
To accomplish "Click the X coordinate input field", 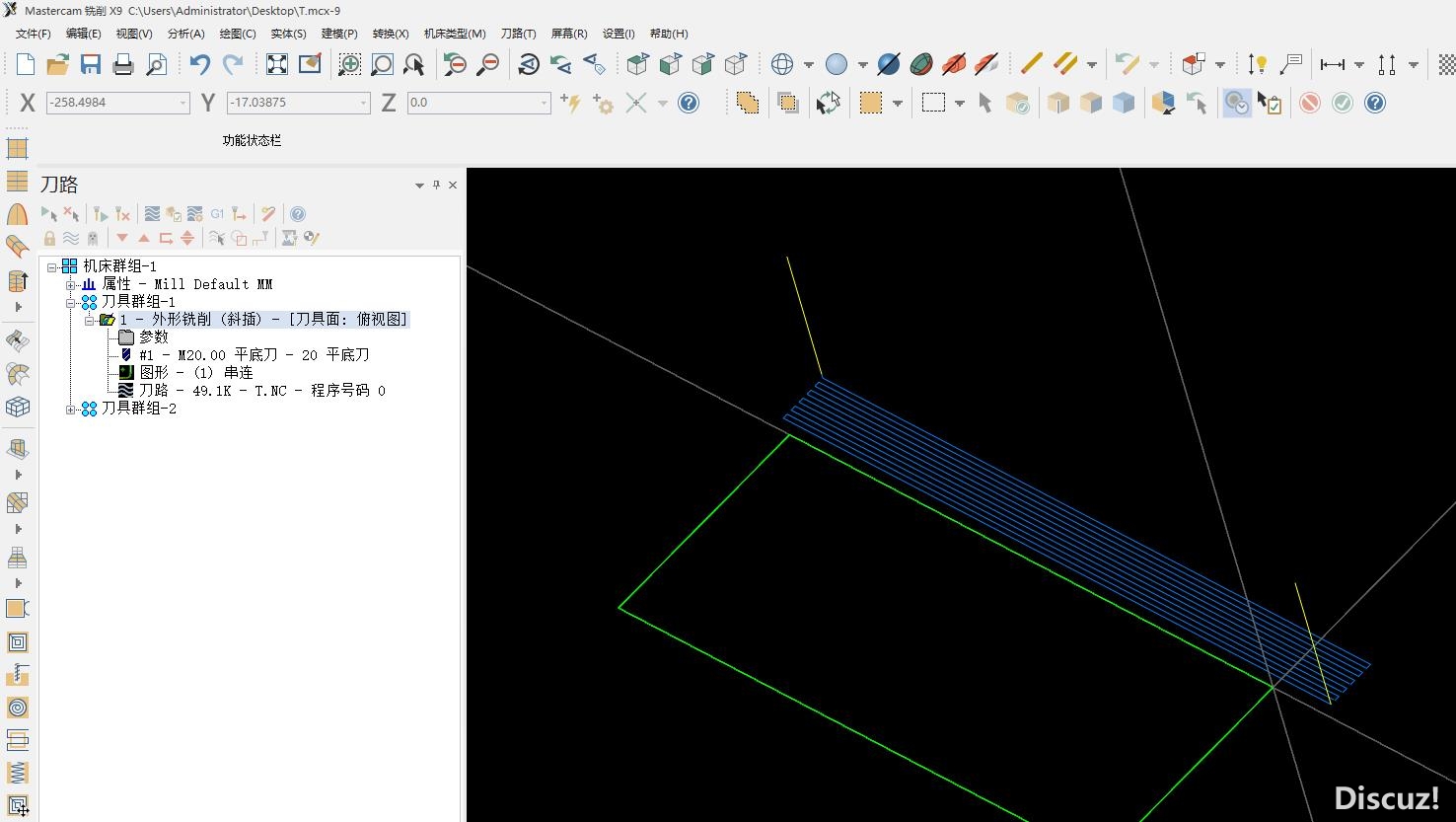I will [117, 103].
